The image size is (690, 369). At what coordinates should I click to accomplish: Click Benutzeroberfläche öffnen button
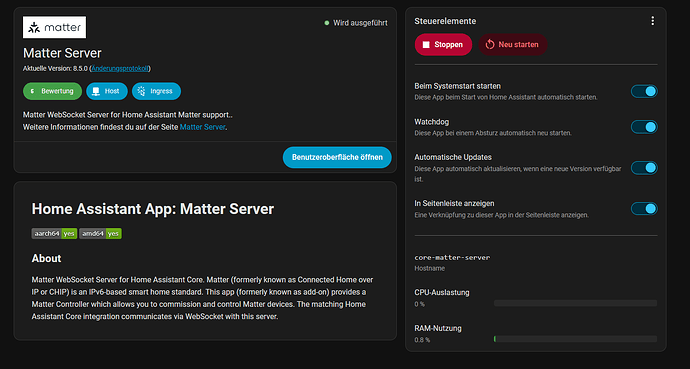pyautogui.click(x=337, y=157)
